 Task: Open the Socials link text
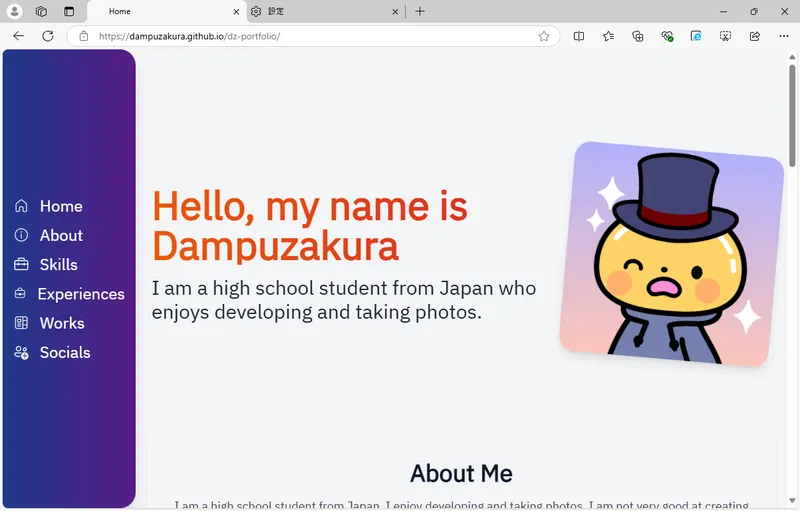pos(65,352)
